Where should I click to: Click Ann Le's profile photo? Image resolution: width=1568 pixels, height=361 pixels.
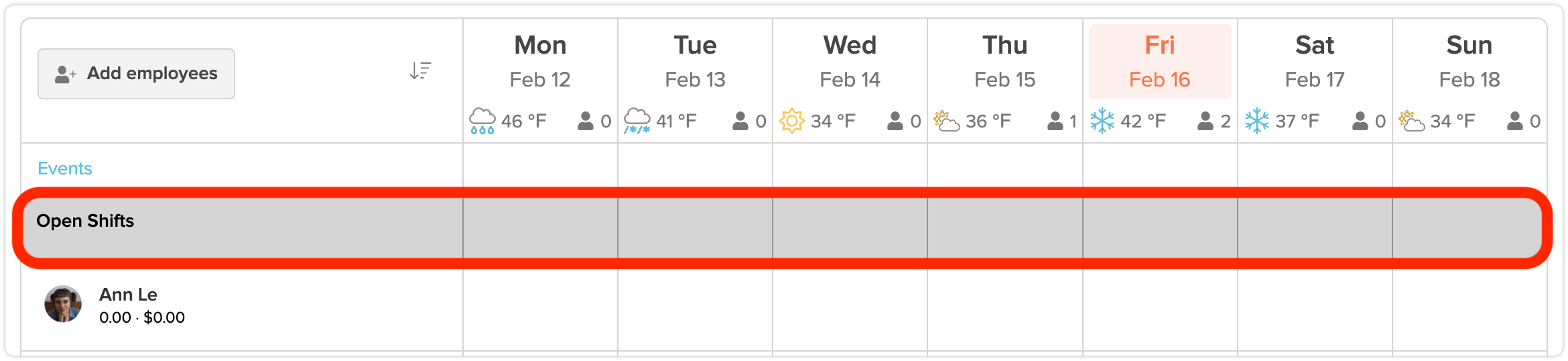[x=63, y=304]
